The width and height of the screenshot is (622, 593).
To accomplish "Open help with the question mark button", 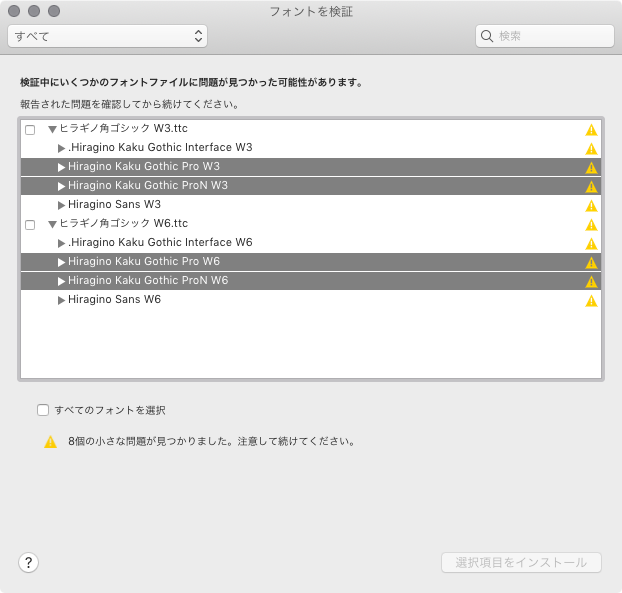I will [x=28, y=562].
